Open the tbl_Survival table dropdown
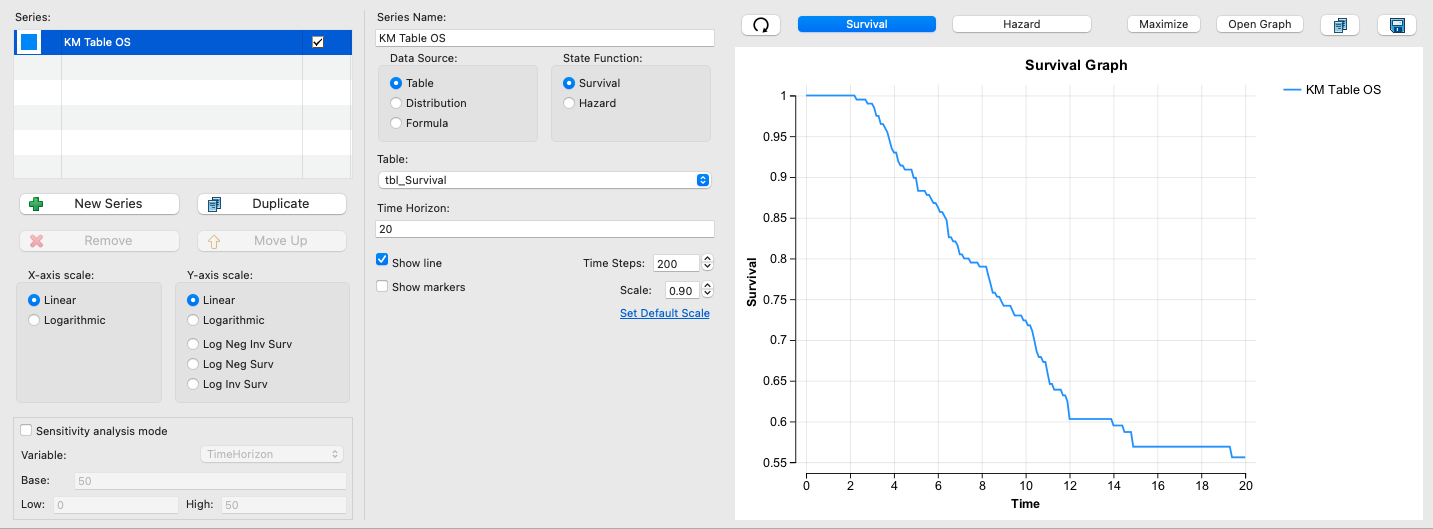The width and height of the screenshot is (1433, 529). [543, 180]
